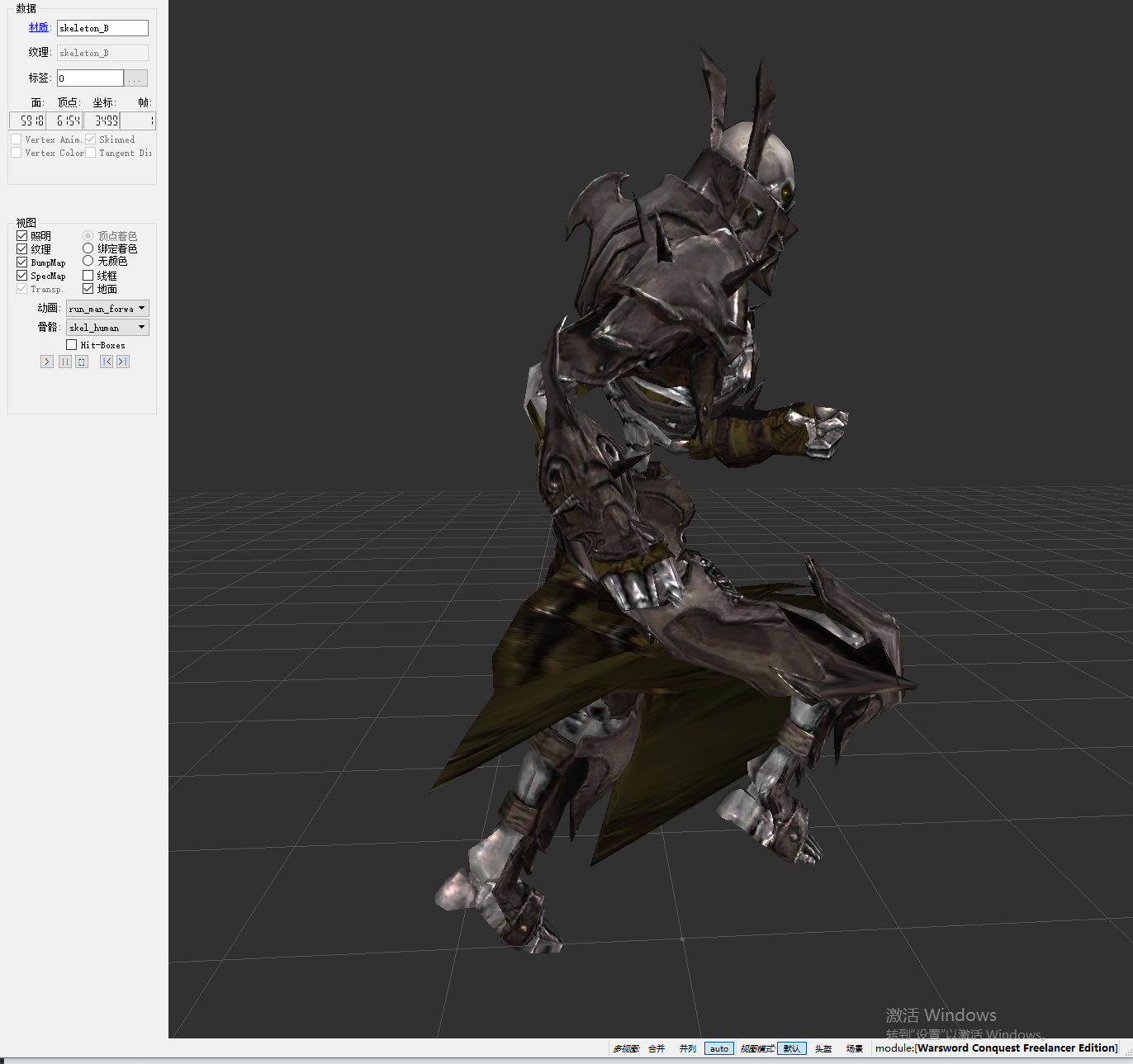Open the 材质 material link

(x=38, y=27)
